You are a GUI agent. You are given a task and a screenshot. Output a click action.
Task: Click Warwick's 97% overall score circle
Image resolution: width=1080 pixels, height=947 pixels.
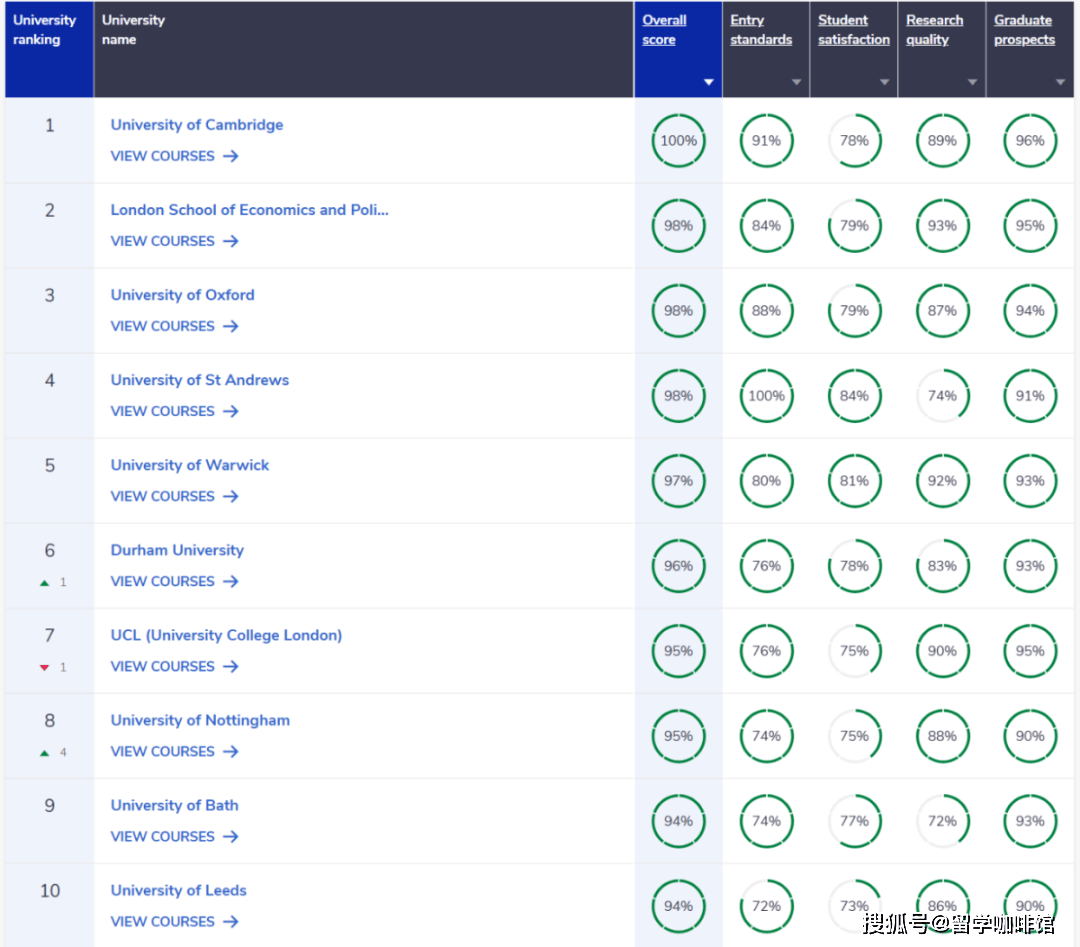coord(678,481)
